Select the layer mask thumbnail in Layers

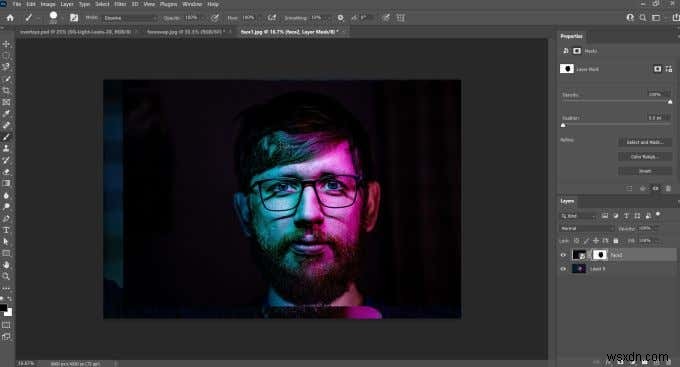[x=600, y=255]
